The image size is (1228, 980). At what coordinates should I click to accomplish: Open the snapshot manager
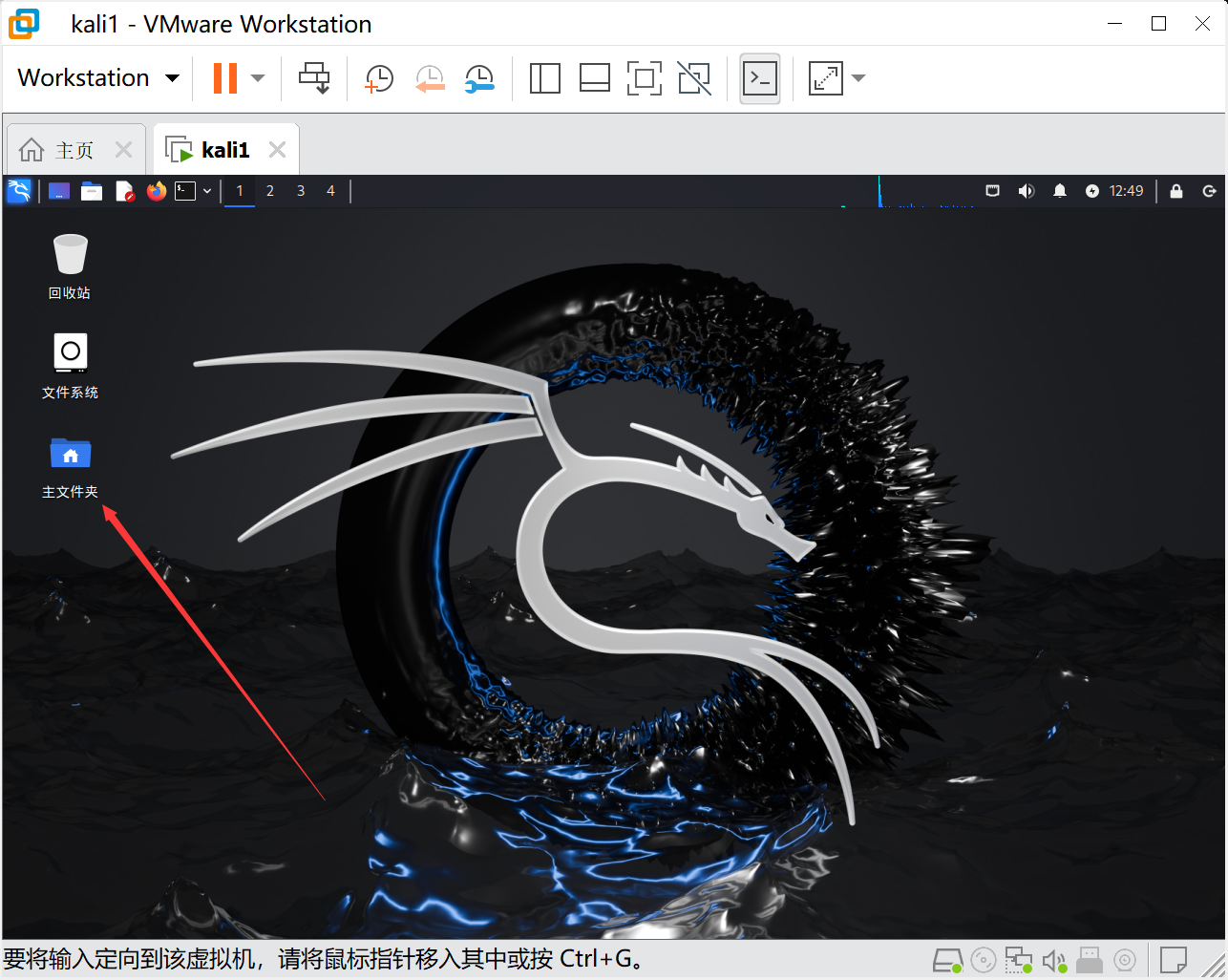pyautogui.click(x=479, y=78)
